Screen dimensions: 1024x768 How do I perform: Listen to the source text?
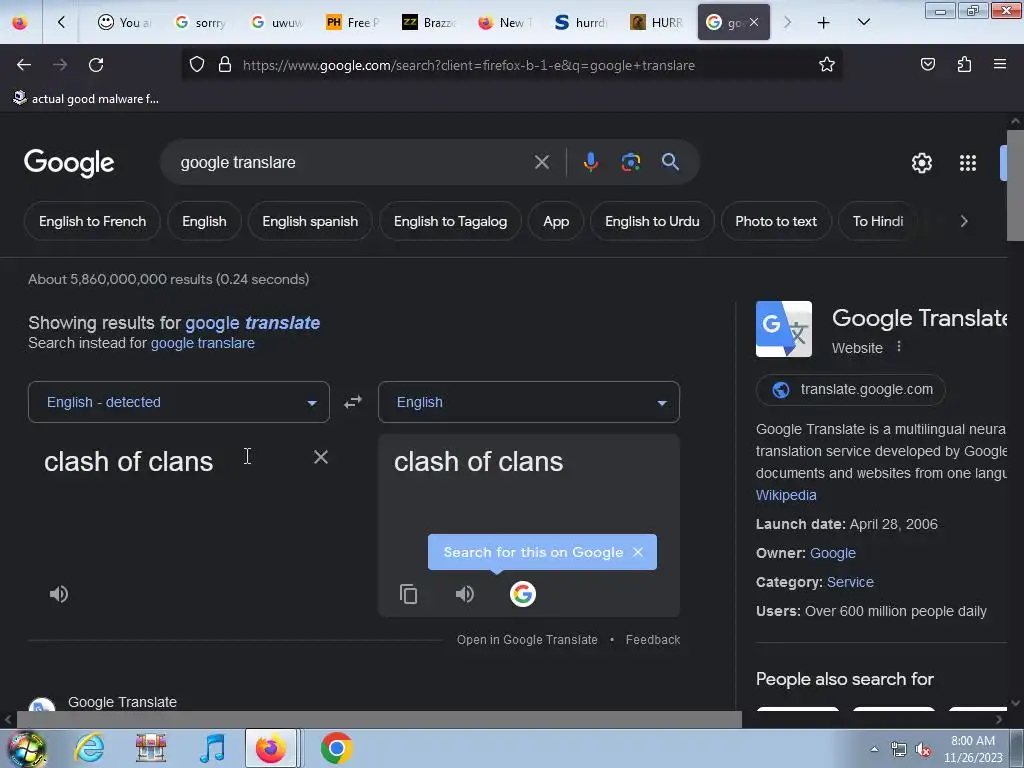tap(59, 594)
